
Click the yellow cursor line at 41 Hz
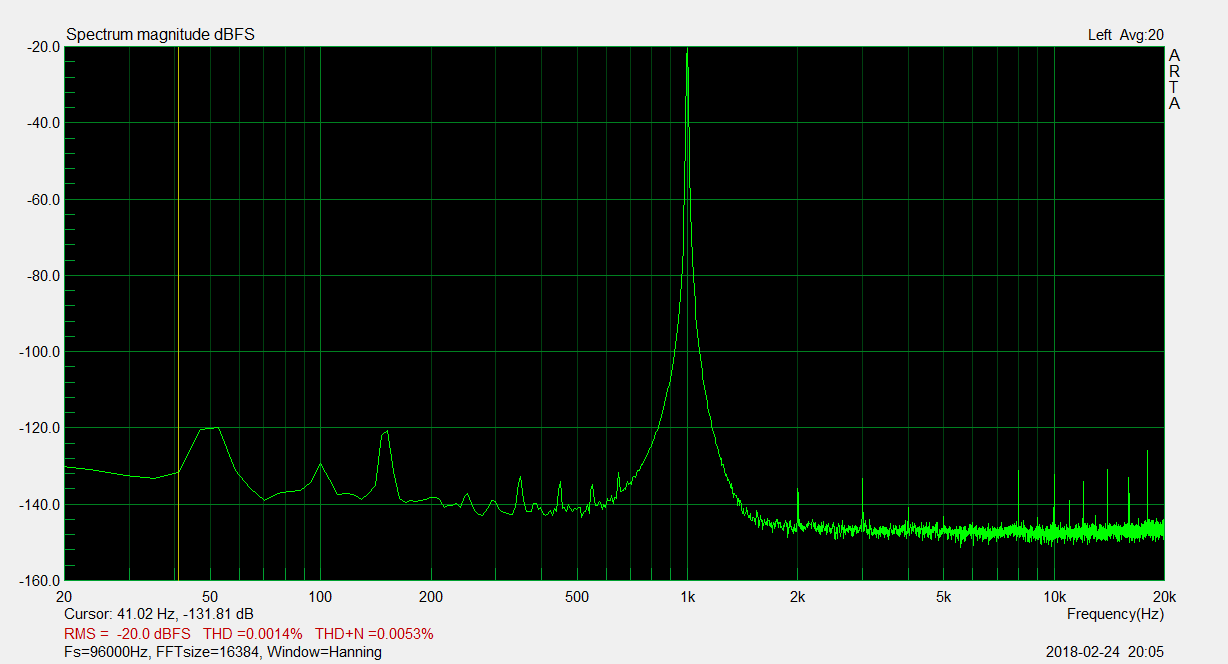(x=177, y=300)
